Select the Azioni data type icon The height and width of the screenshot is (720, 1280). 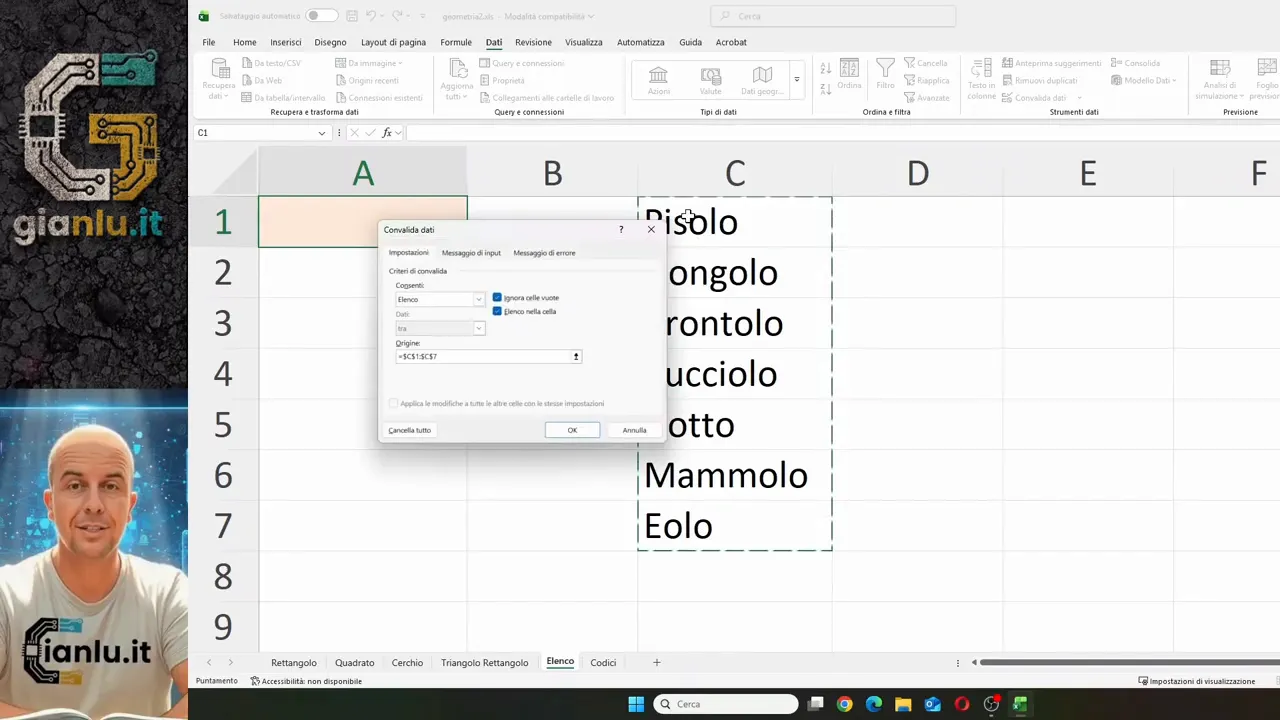pos(659,80)
